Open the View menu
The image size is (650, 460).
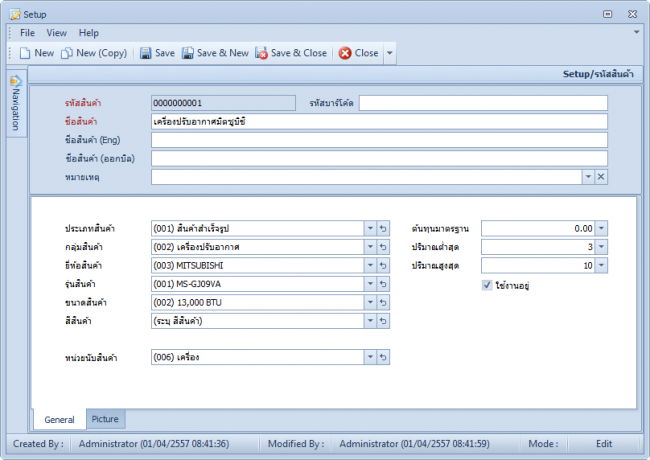(56, 33)
